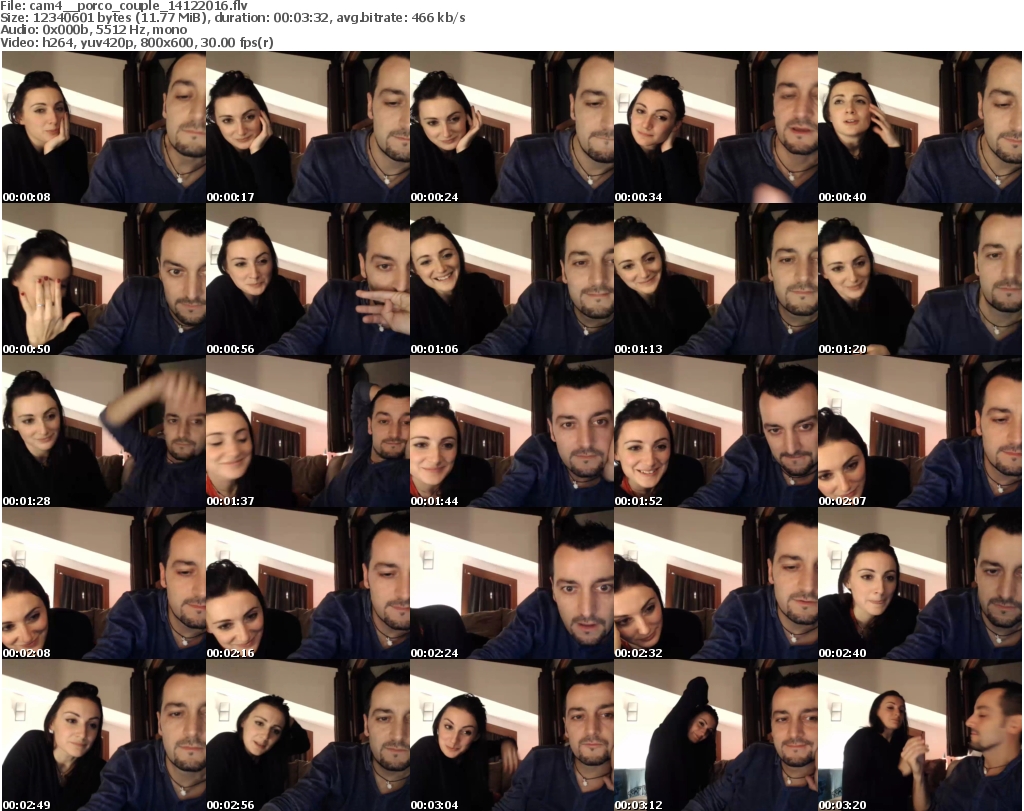Viewport: 1024px width, 811px height.
Task: Select the thumbnail timestamped 00:00:50
Action: click(104, 279)
